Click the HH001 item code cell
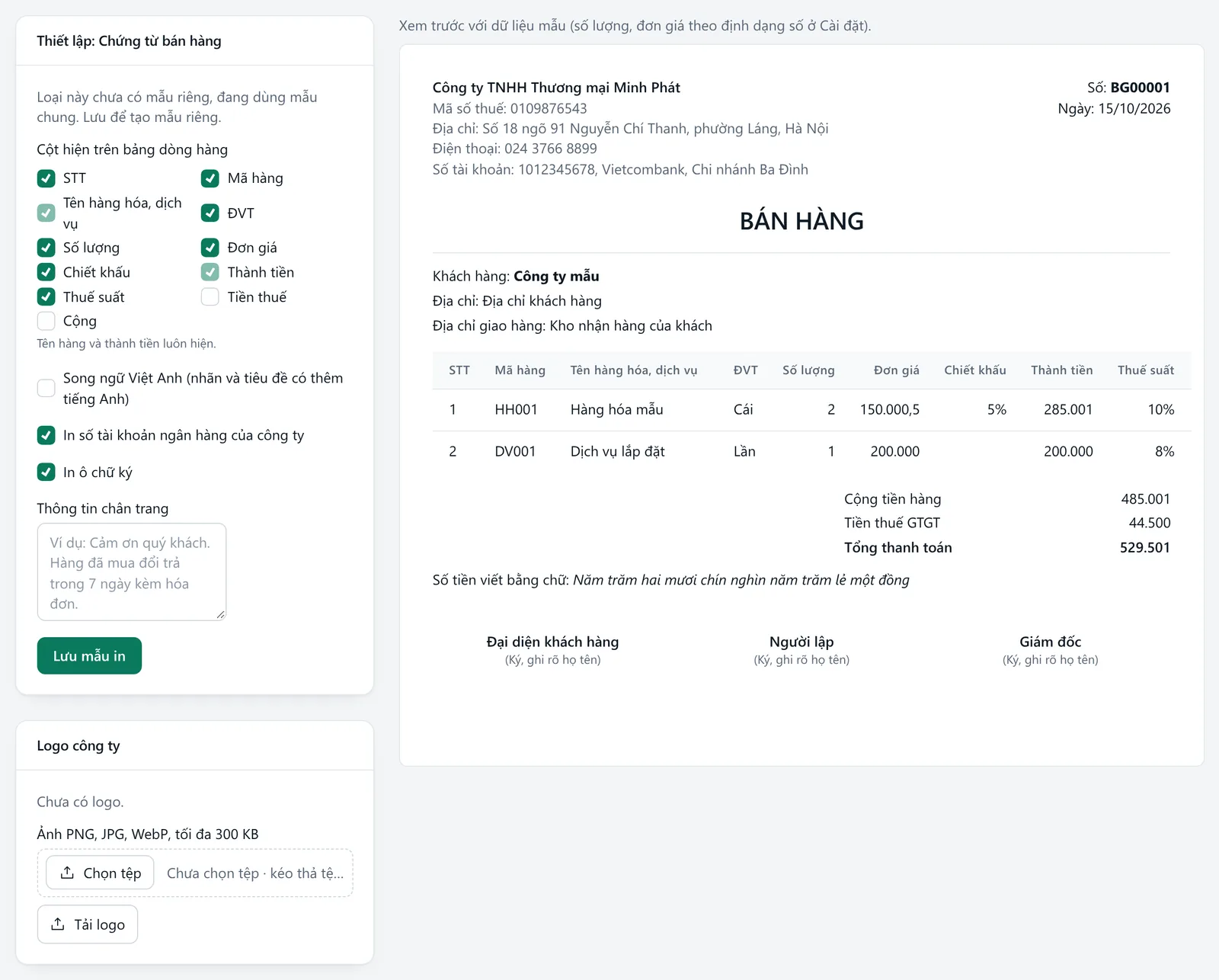This screenshot has width=1219, height=980. click(516, 410)
